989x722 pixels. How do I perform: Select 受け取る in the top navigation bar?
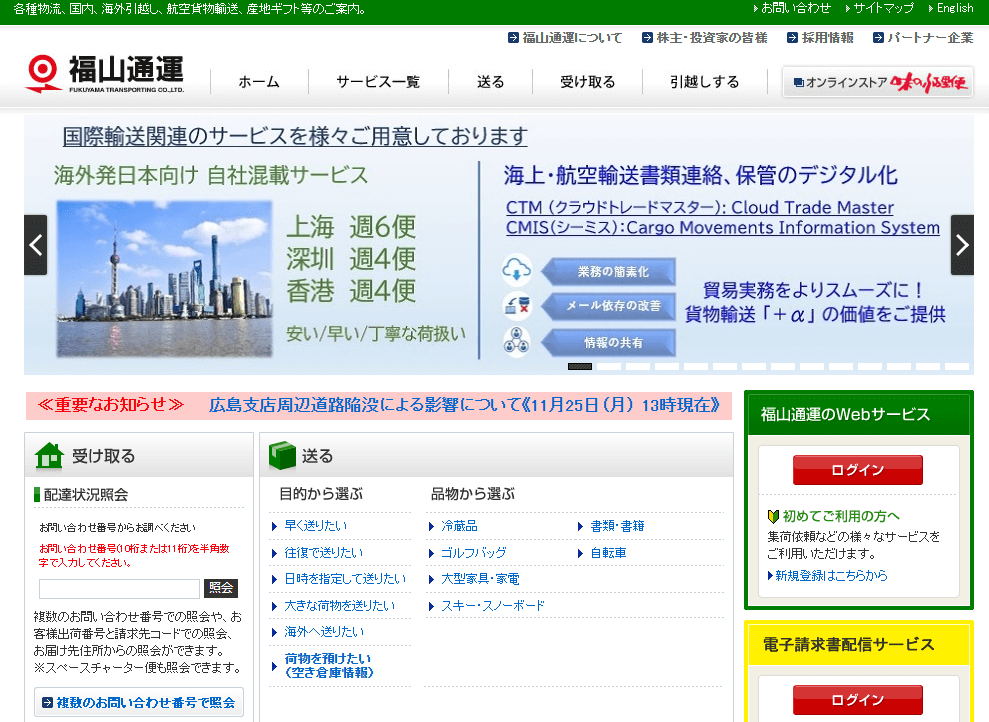coord(587,82)
